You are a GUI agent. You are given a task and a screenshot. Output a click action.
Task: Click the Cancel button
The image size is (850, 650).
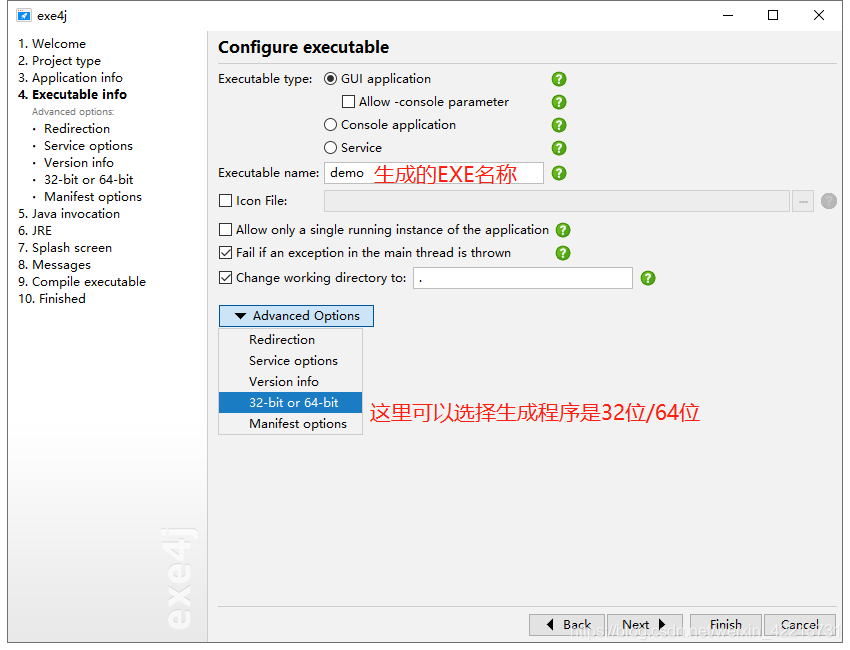coord(800,625)
